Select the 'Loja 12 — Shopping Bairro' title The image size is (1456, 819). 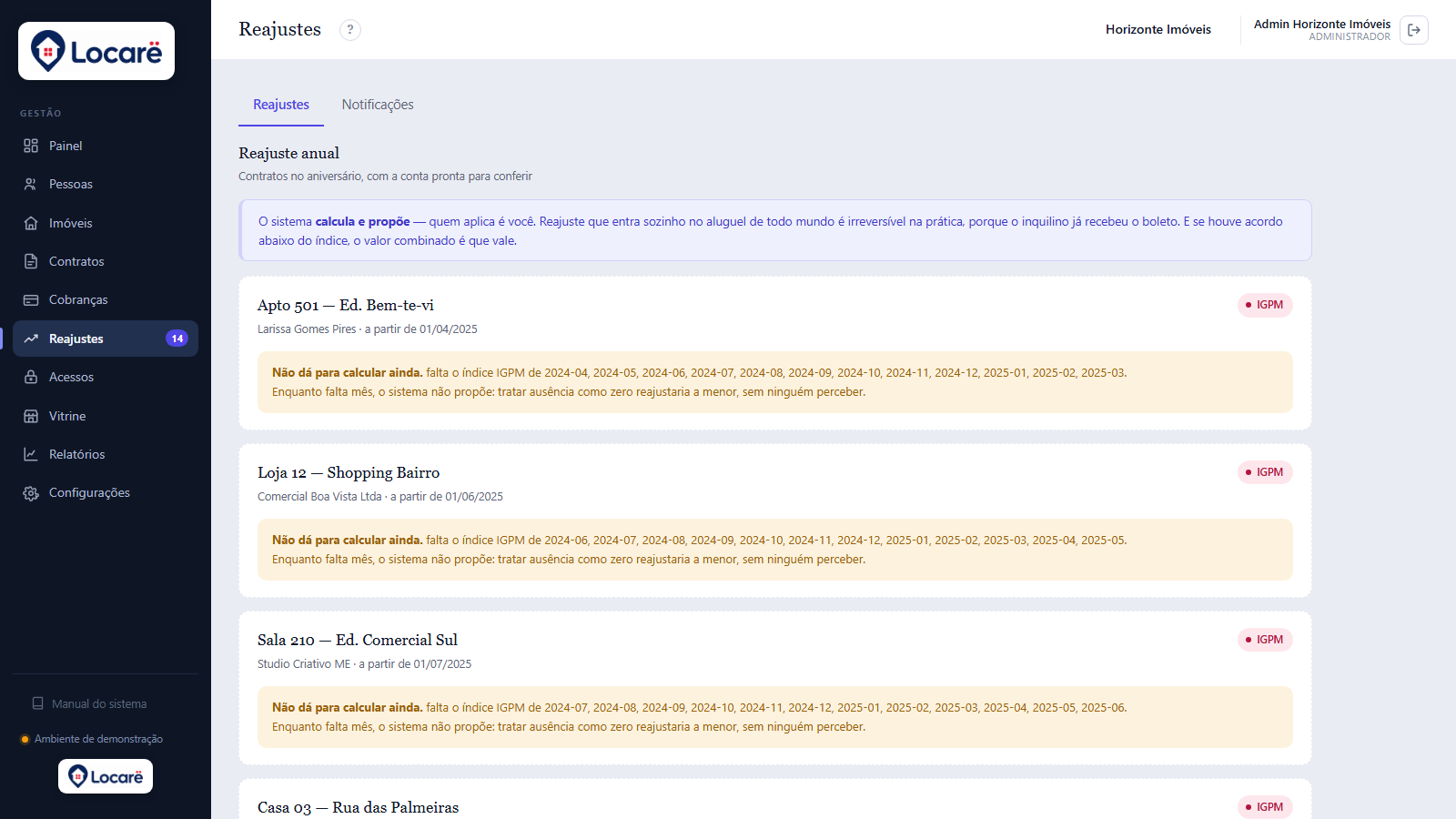[349, 472]
